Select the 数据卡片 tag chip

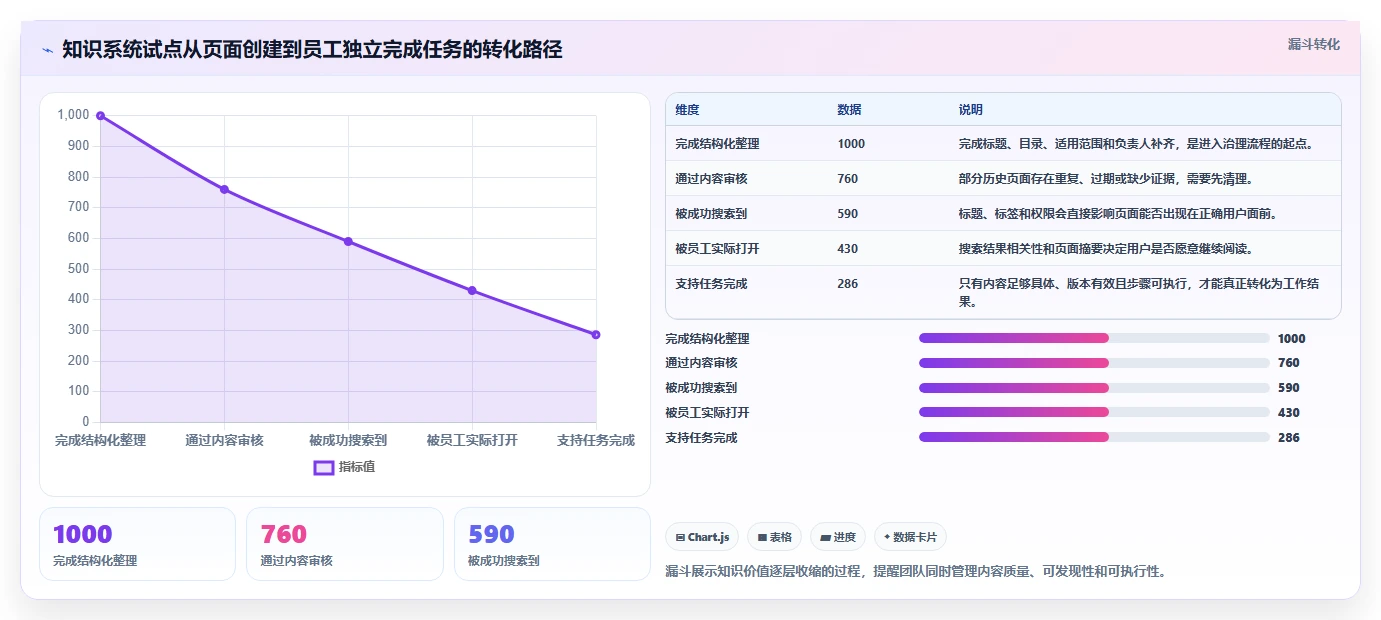click(910, 537)
